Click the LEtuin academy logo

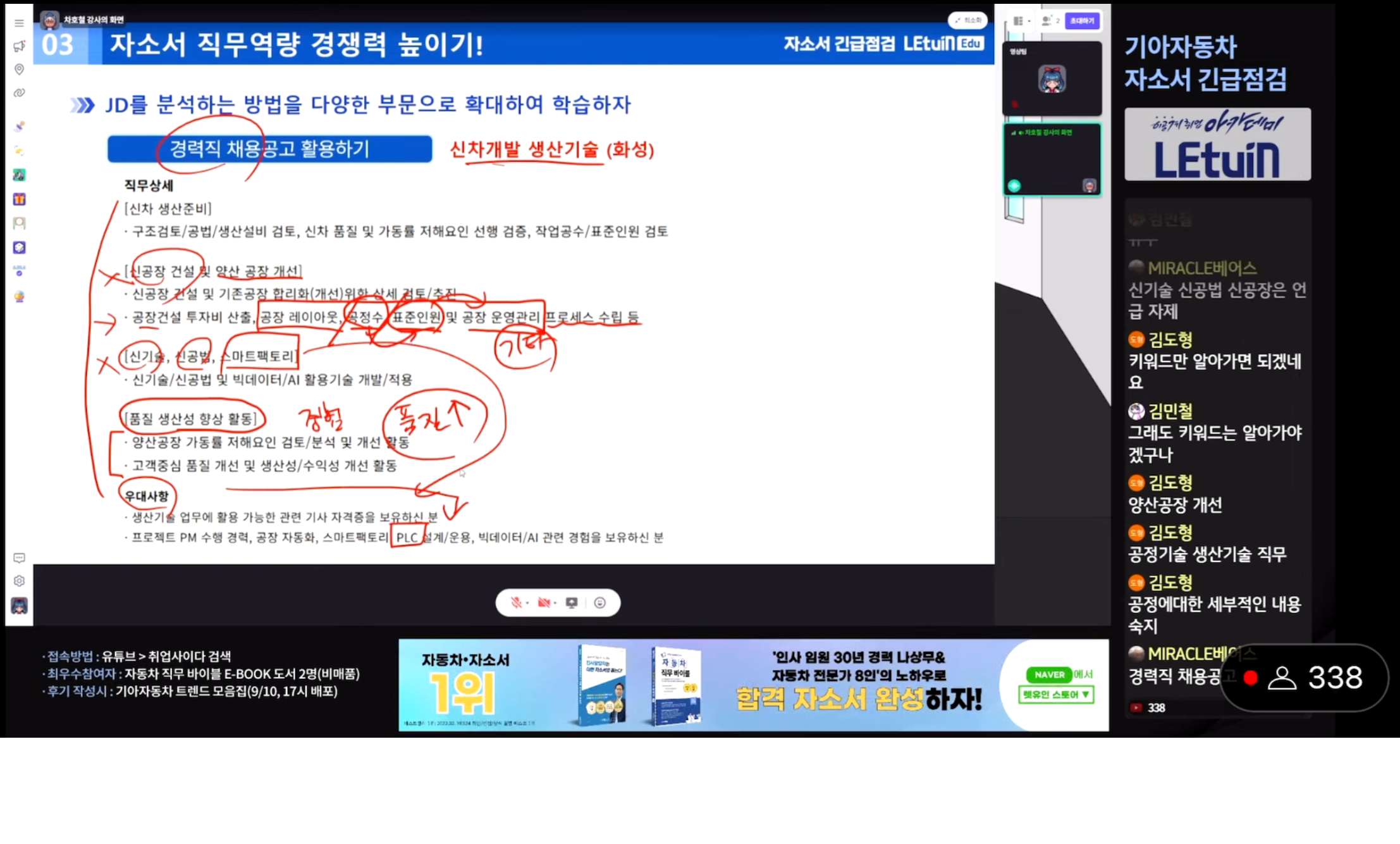pyautogui.click(x=1217, y=144)
